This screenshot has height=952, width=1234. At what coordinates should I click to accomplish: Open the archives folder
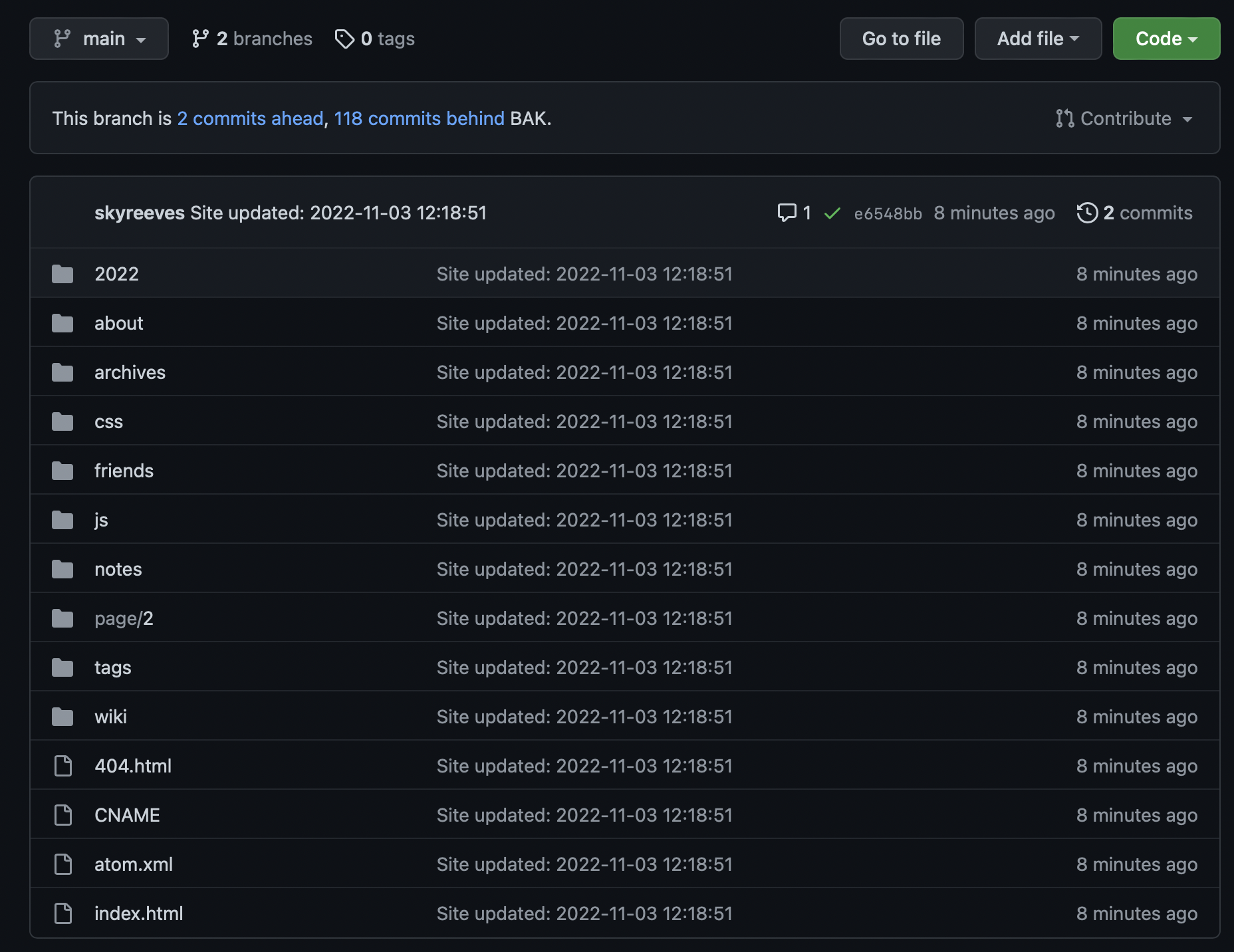click(x=130, y=372)
